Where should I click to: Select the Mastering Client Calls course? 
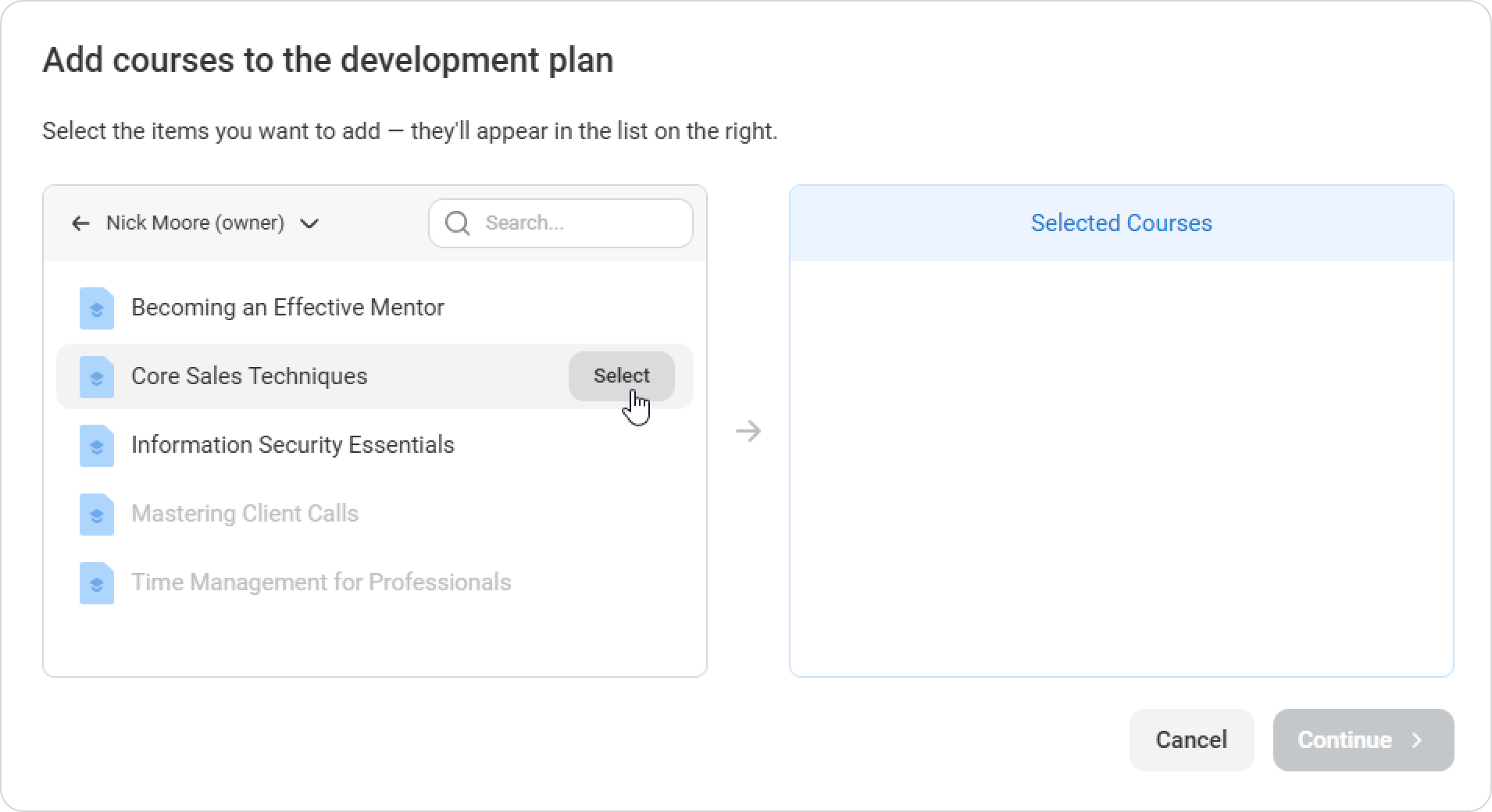[245, 514]
